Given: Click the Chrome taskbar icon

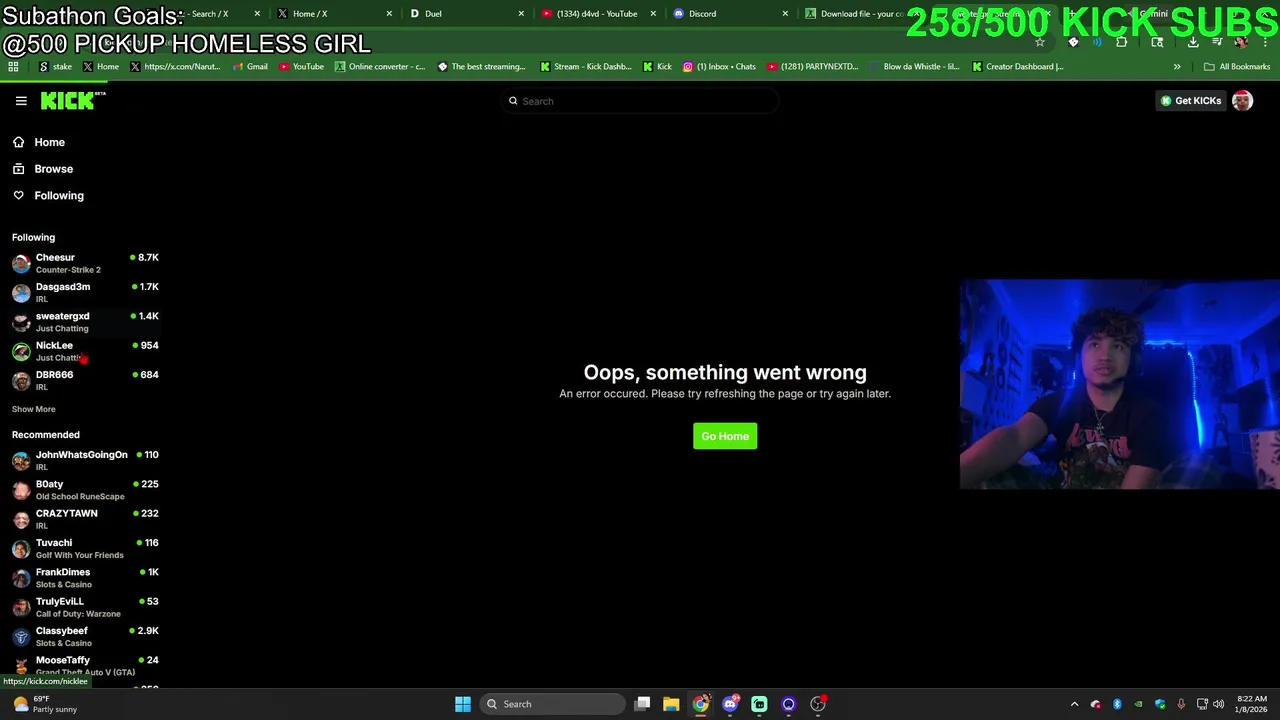Looking at the screenshot, I should (x=701, y=704).
